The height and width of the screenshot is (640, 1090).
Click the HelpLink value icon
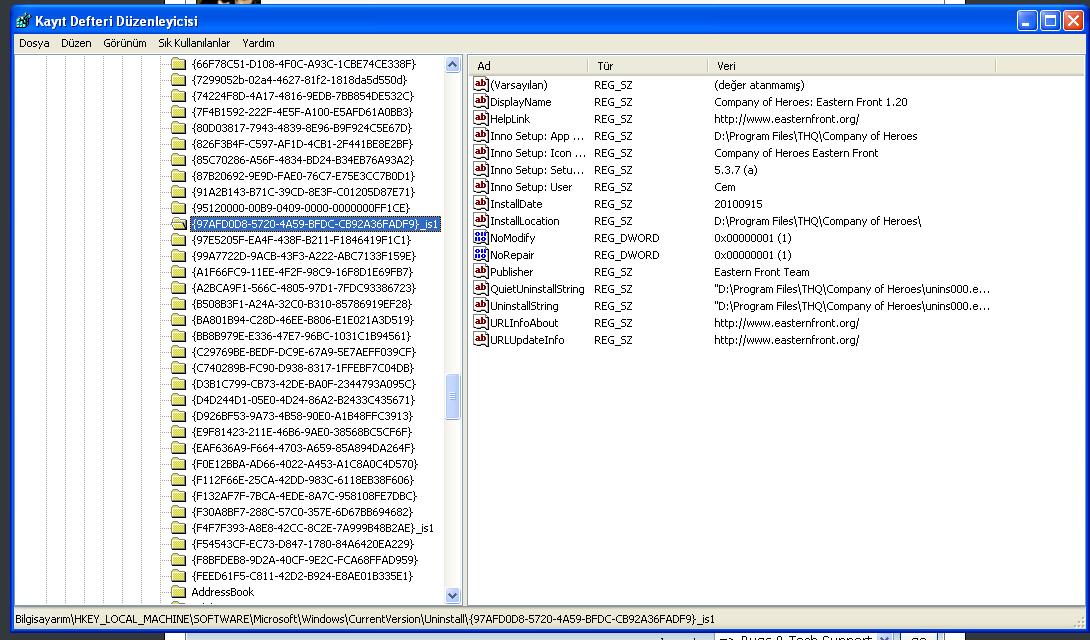click(x=480, y=118)
